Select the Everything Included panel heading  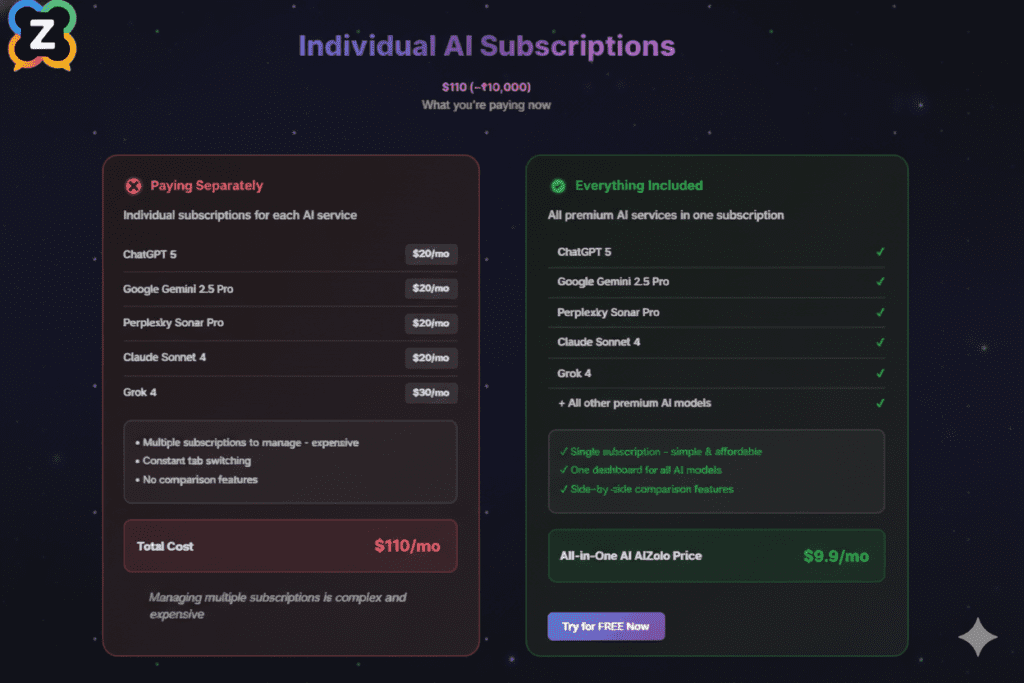point(637,186)
